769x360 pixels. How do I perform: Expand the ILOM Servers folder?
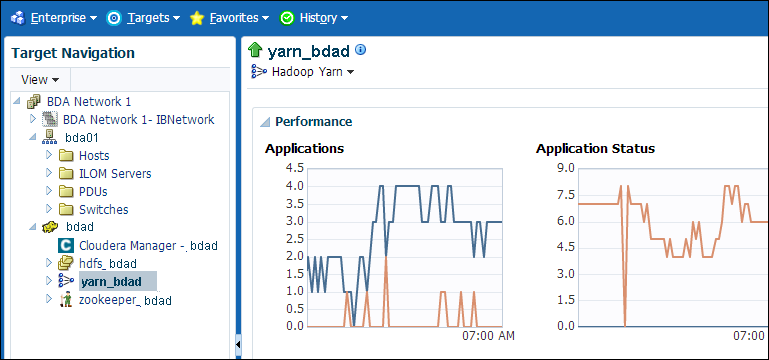coord(49,173)
